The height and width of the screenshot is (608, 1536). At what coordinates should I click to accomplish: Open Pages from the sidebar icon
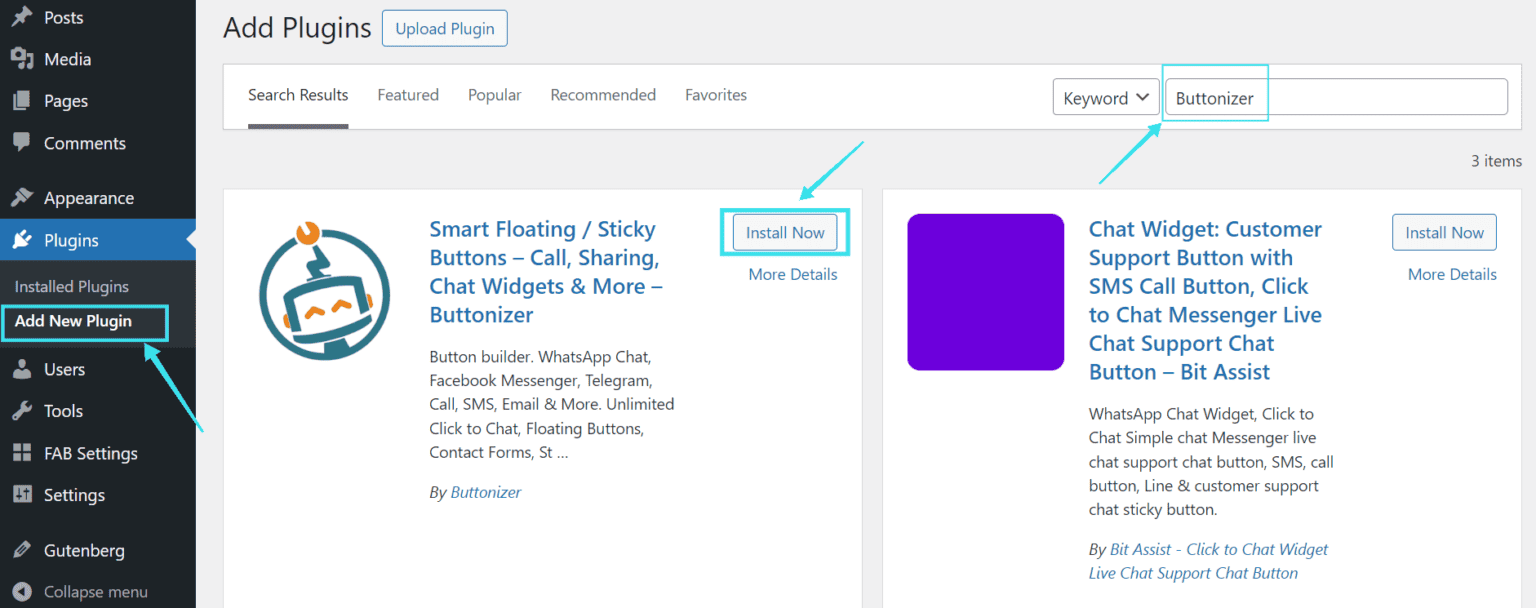click(22, 101)
